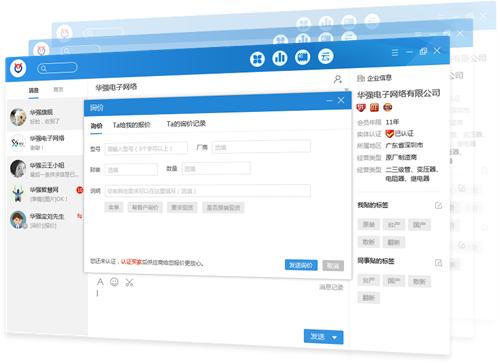
Task: Edit tags beside 我贴的标签
Action: 438,206
